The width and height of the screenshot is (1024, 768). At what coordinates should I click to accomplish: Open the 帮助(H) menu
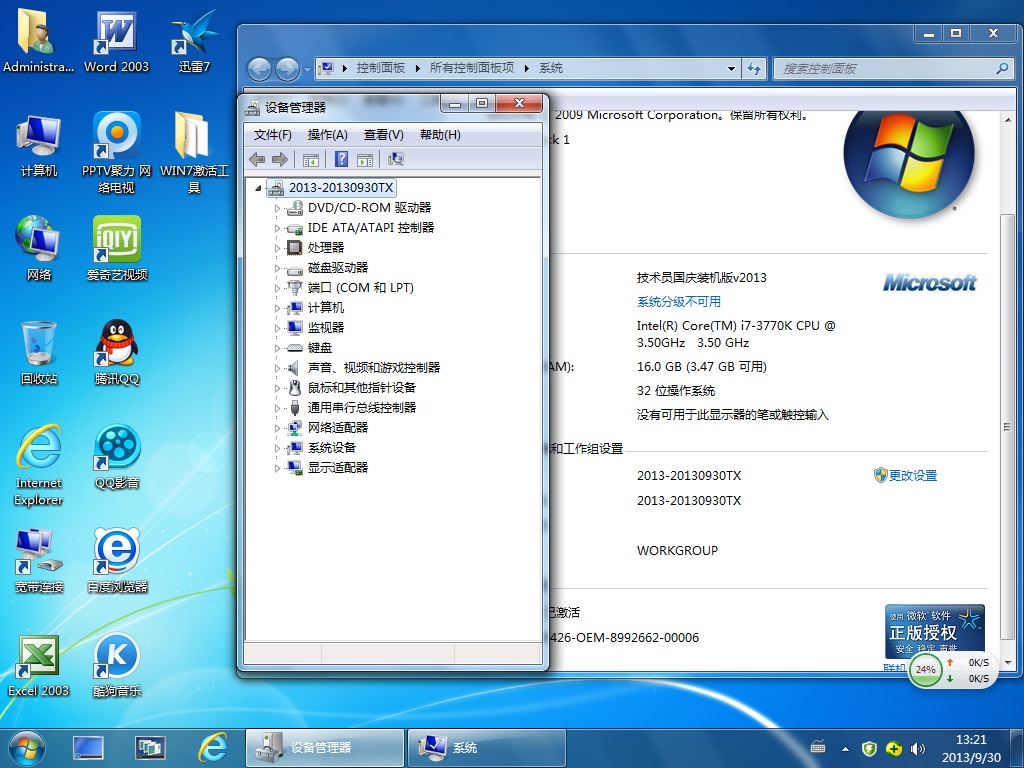click(x=440, y=135)
